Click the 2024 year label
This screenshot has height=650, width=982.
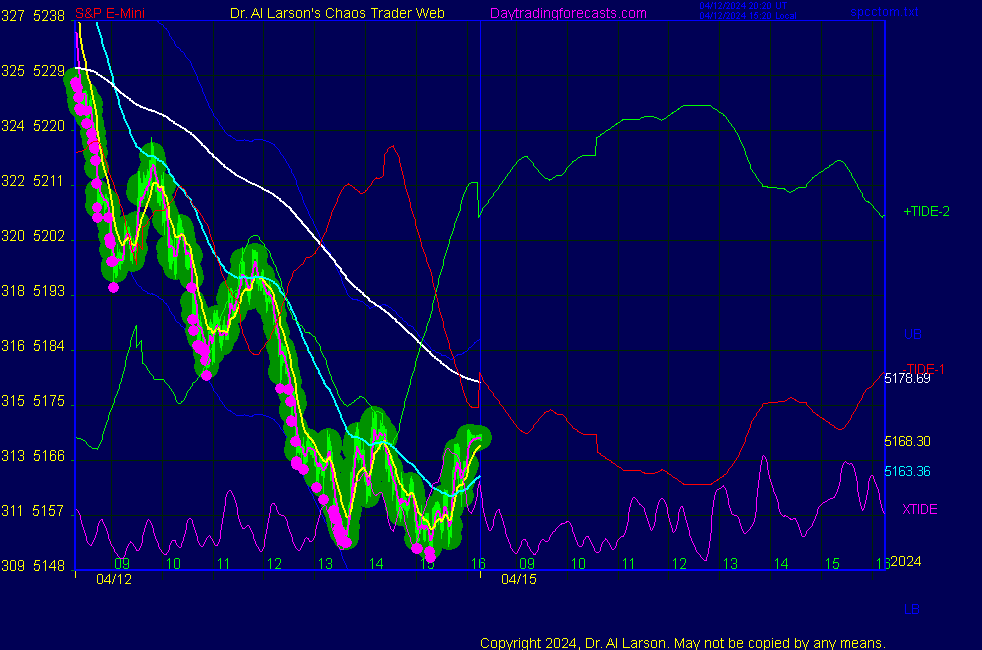click(906, 561)
